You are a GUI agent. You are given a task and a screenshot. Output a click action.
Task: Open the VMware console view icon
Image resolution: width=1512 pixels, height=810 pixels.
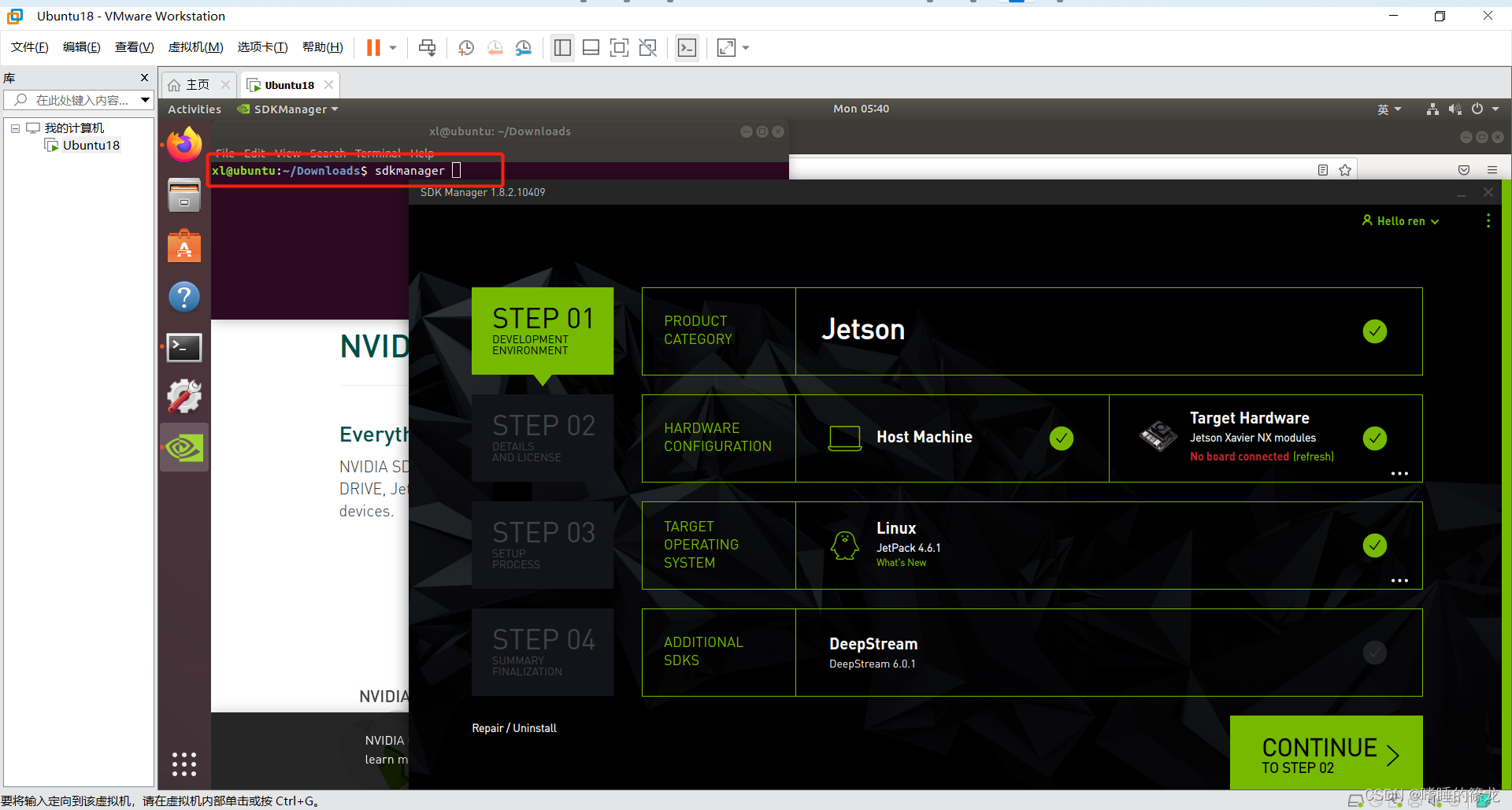(687, 48)
